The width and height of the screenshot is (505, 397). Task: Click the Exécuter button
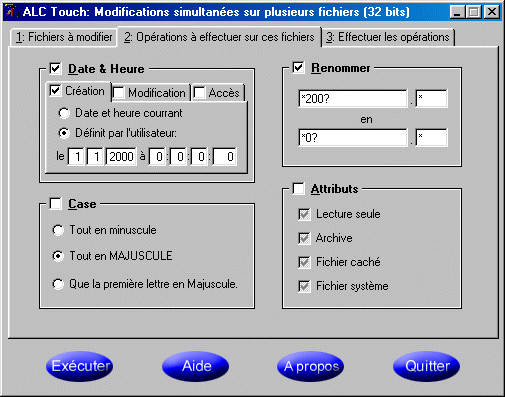pos(80,366)
